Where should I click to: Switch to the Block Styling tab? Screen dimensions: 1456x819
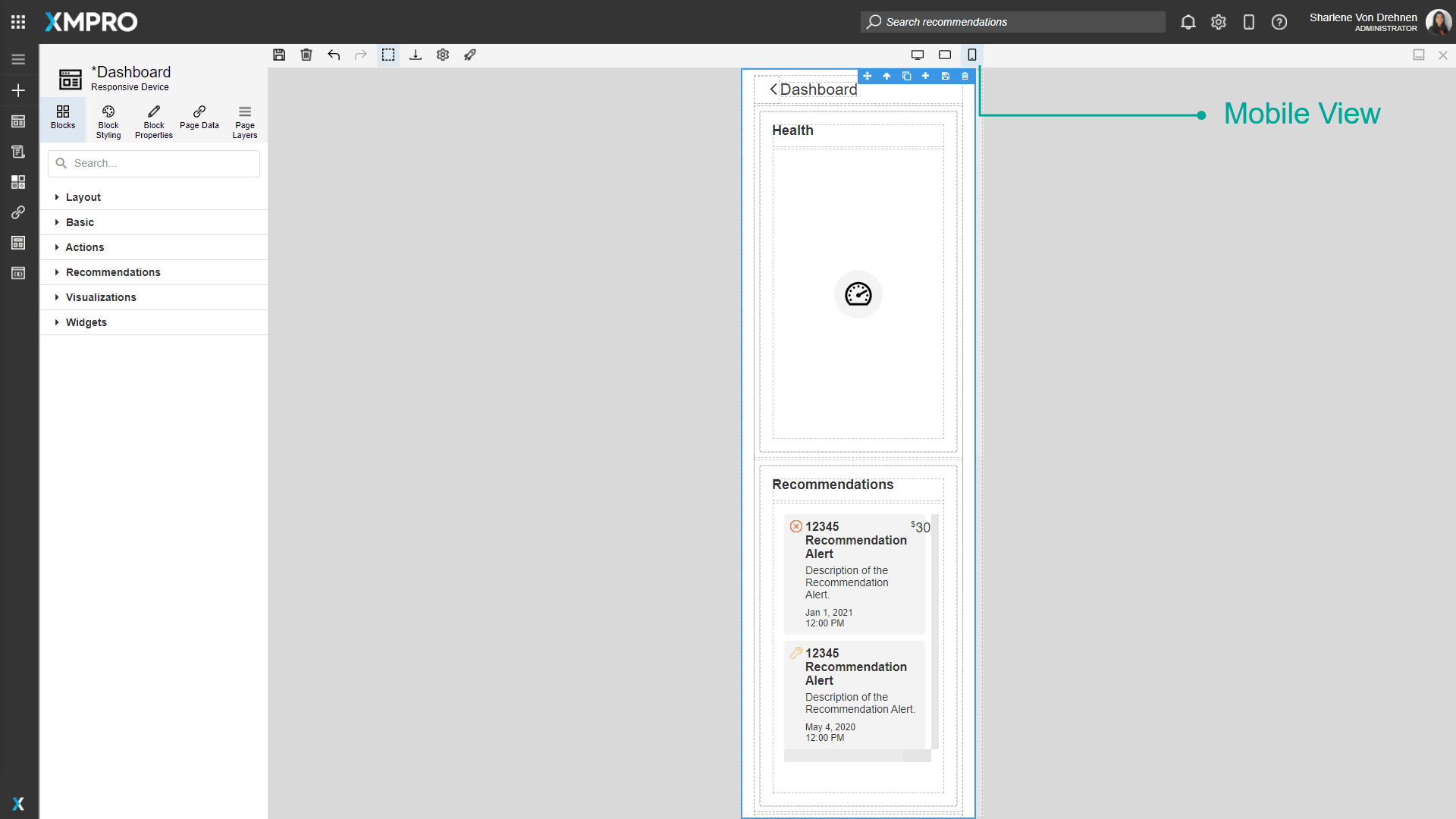108,120
